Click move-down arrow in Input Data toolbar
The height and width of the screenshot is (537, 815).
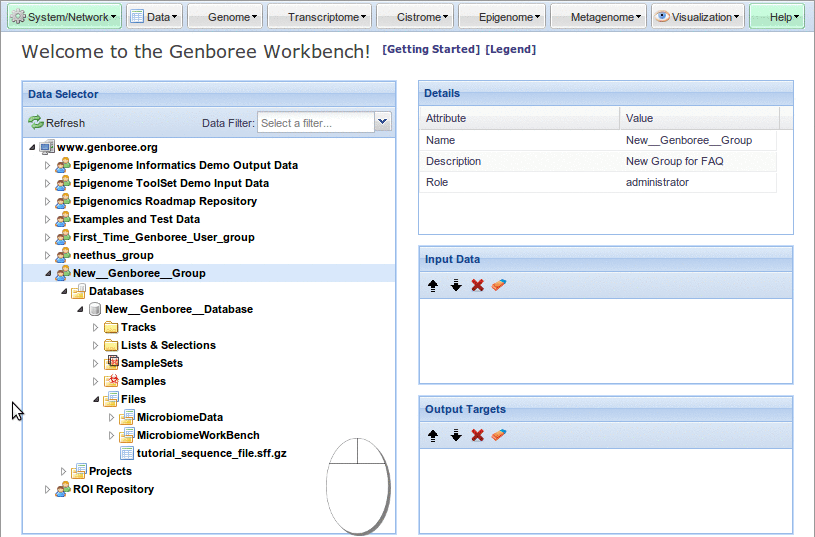455,286
